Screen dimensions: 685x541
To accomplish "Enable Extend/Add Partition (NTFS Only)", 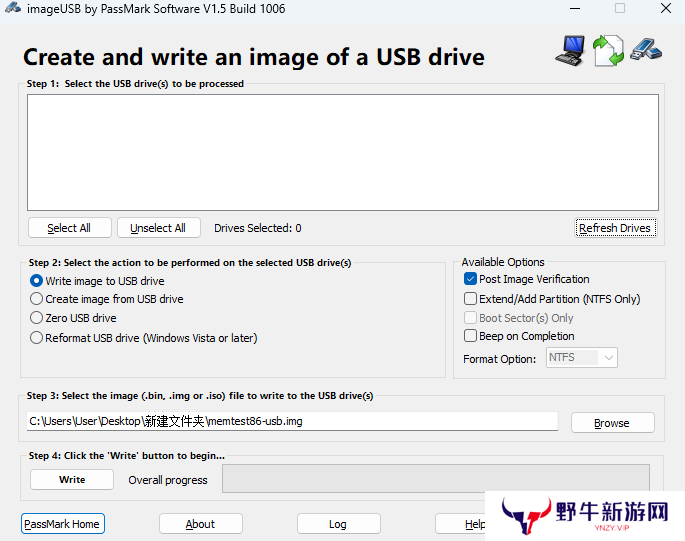I will point(470,299).
